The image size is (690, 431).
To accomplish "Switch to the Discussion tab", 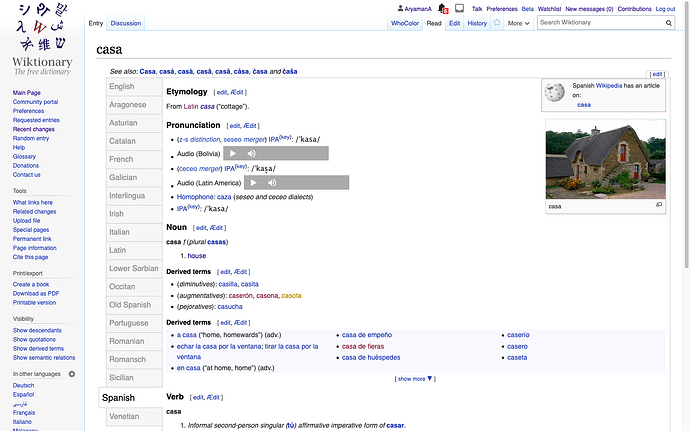I will pyautogui.click(x=126, y=23).
